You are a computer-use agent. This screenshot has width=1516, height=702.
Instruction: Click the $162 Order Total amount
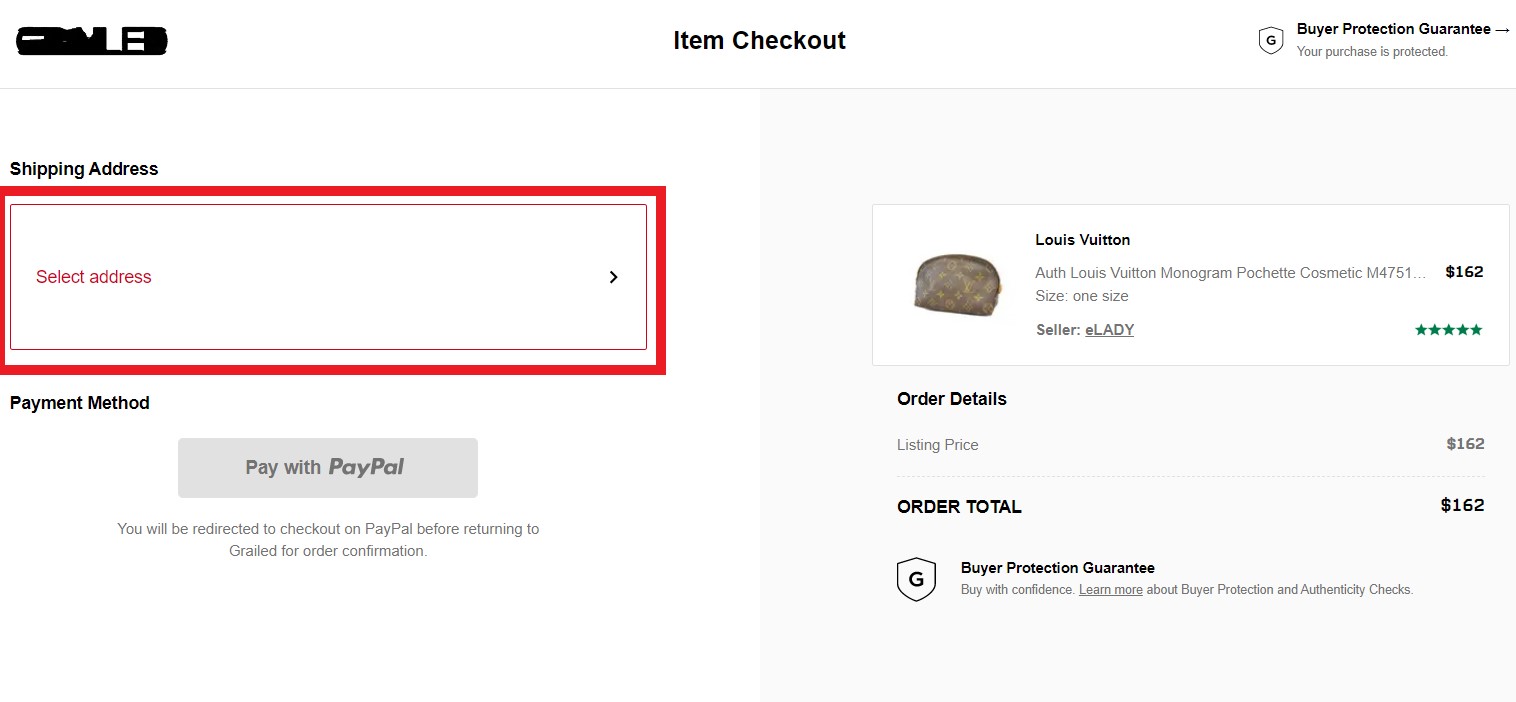1461,505
